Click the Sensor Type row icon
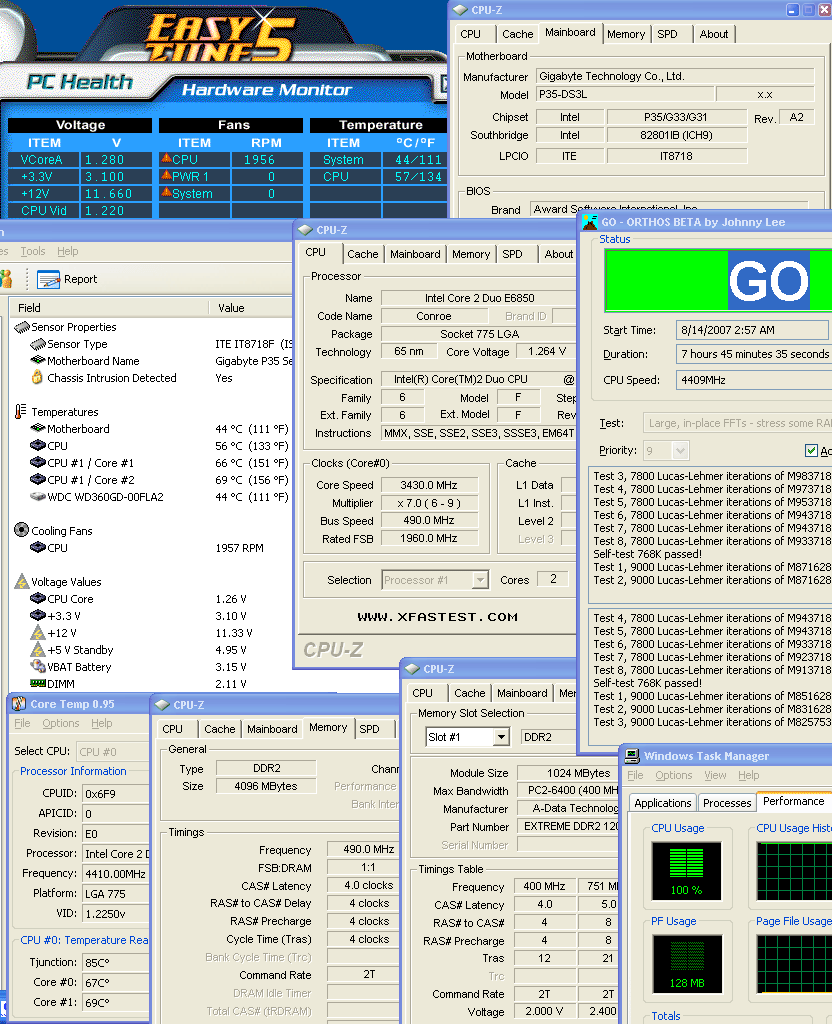This screenshot has height=1024, width=832. pos(38,344)
